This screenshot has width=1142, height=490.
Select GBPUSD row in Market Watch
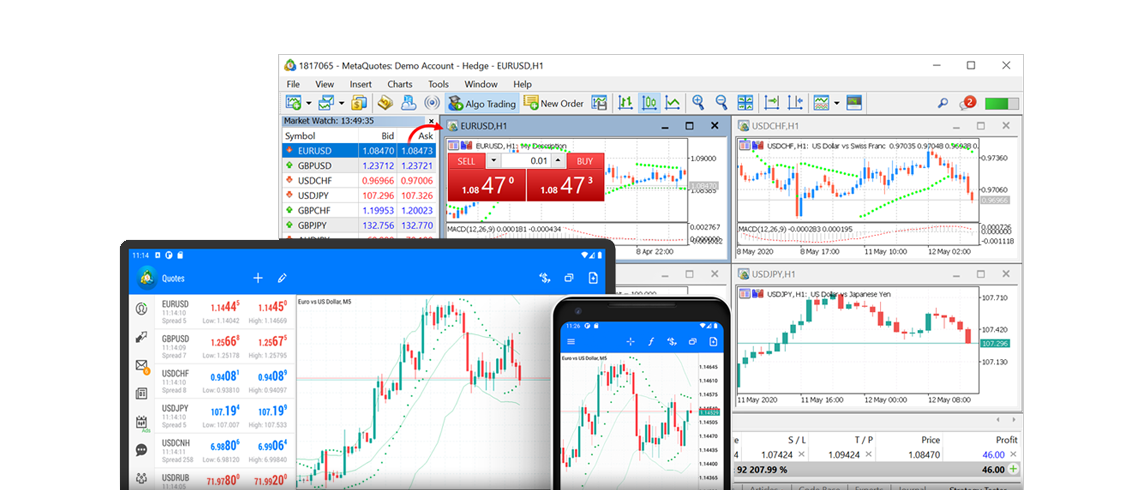tap(360, 165)
